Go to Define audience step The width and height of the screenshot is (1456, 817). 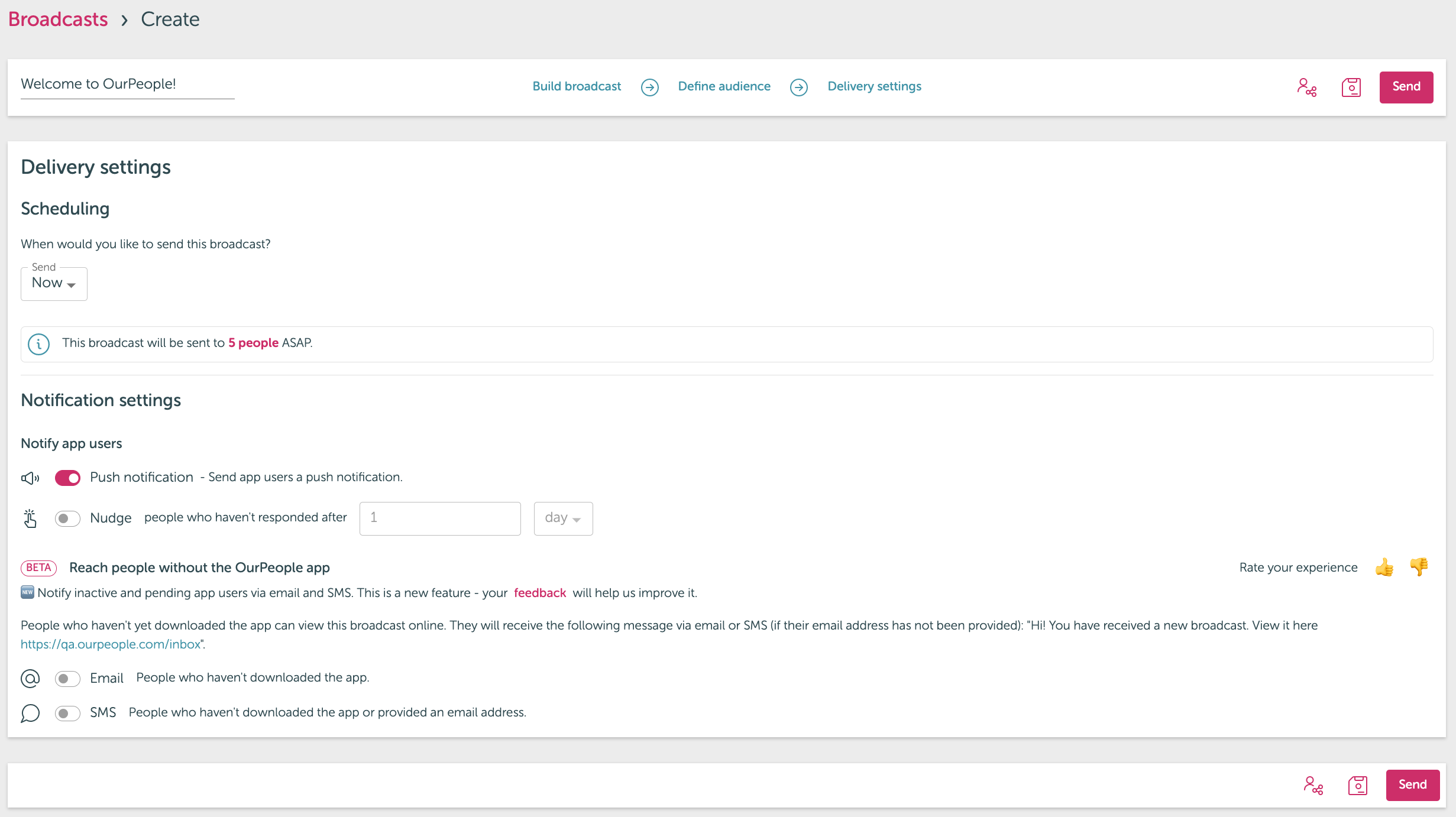click(x=724, y=86)
